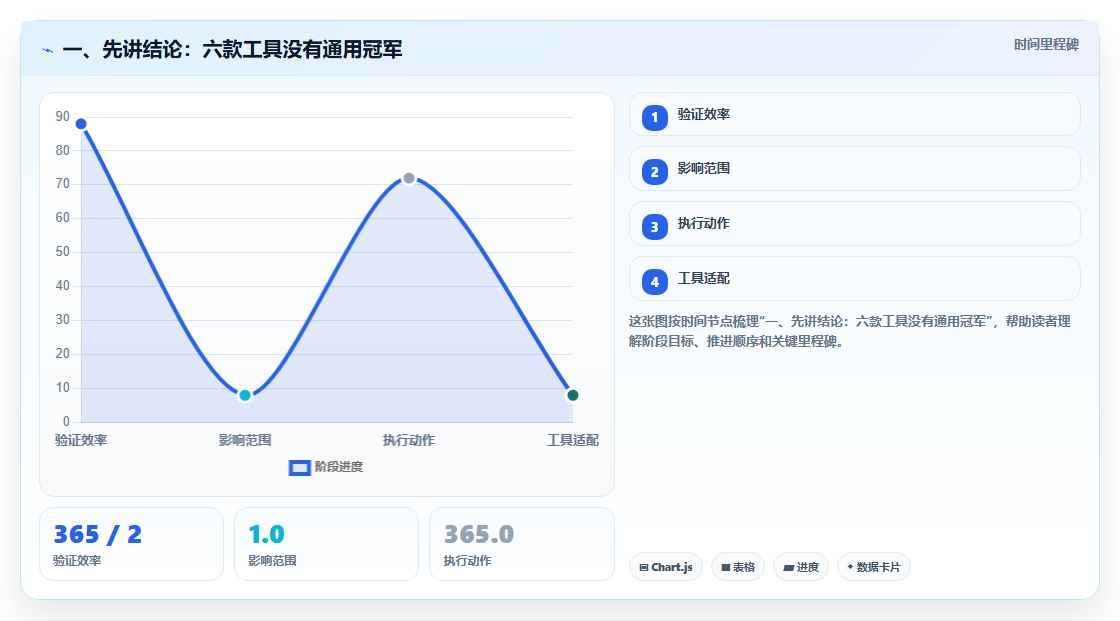Click the x-axis label 影响范围

pos(245,440)
